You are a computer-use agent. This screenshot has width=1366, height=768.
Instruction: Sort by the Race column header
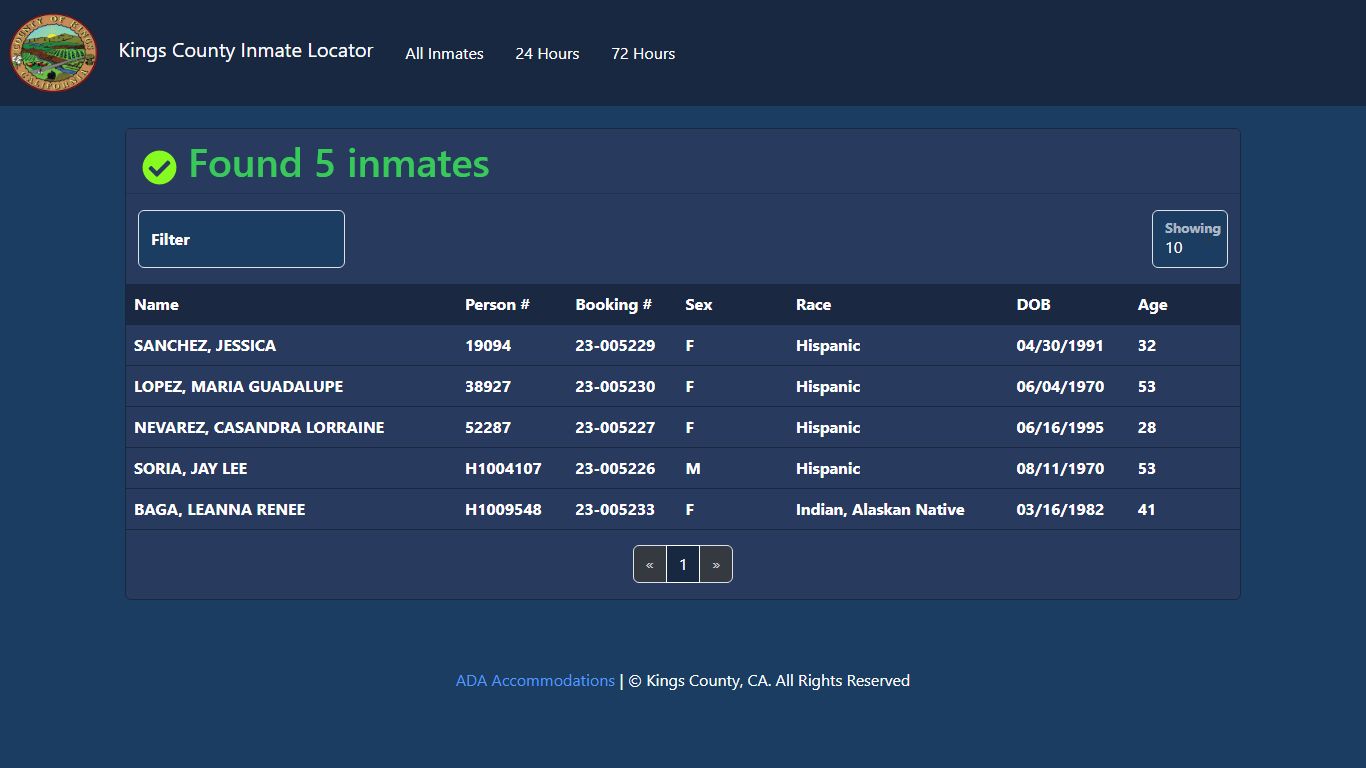coord(813,305)
